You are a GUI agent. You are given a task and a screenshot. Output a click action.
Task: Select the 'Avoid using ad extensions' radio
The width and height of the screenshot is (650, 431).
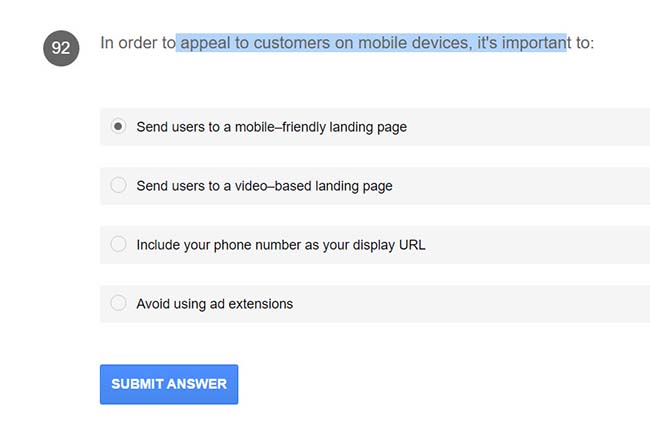point(118,303)
